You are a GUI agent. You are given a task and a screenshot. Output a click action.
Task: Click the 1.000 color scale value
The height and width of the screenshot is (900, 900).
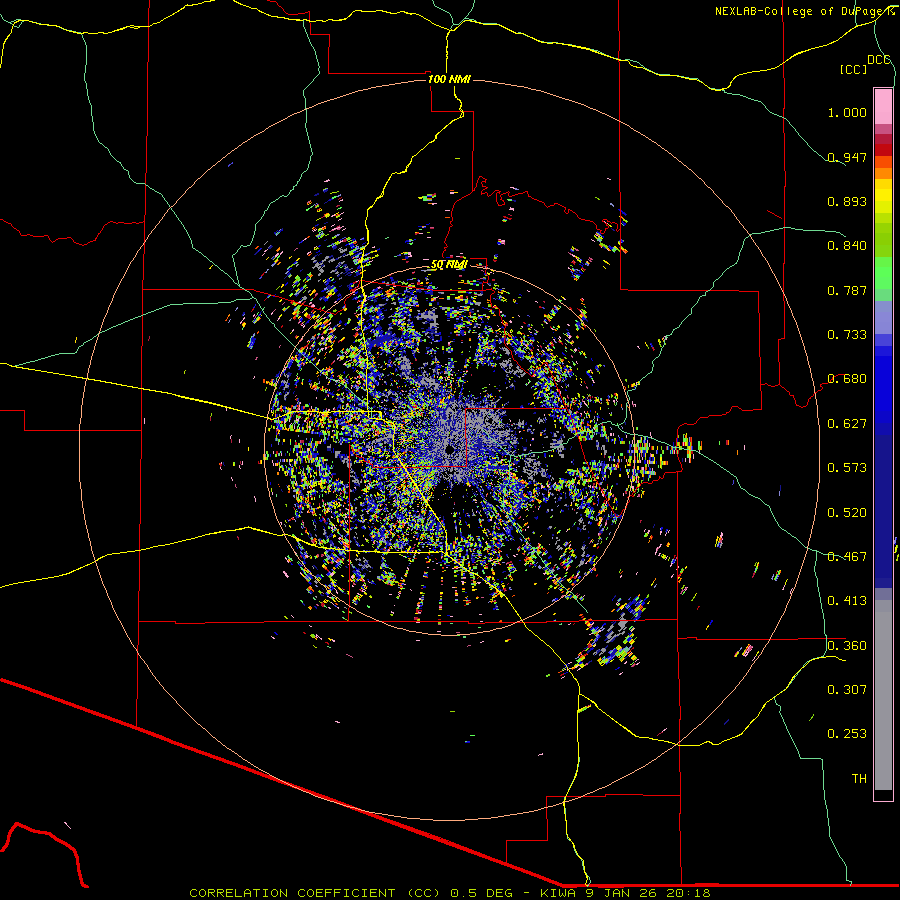pos(847,112)
